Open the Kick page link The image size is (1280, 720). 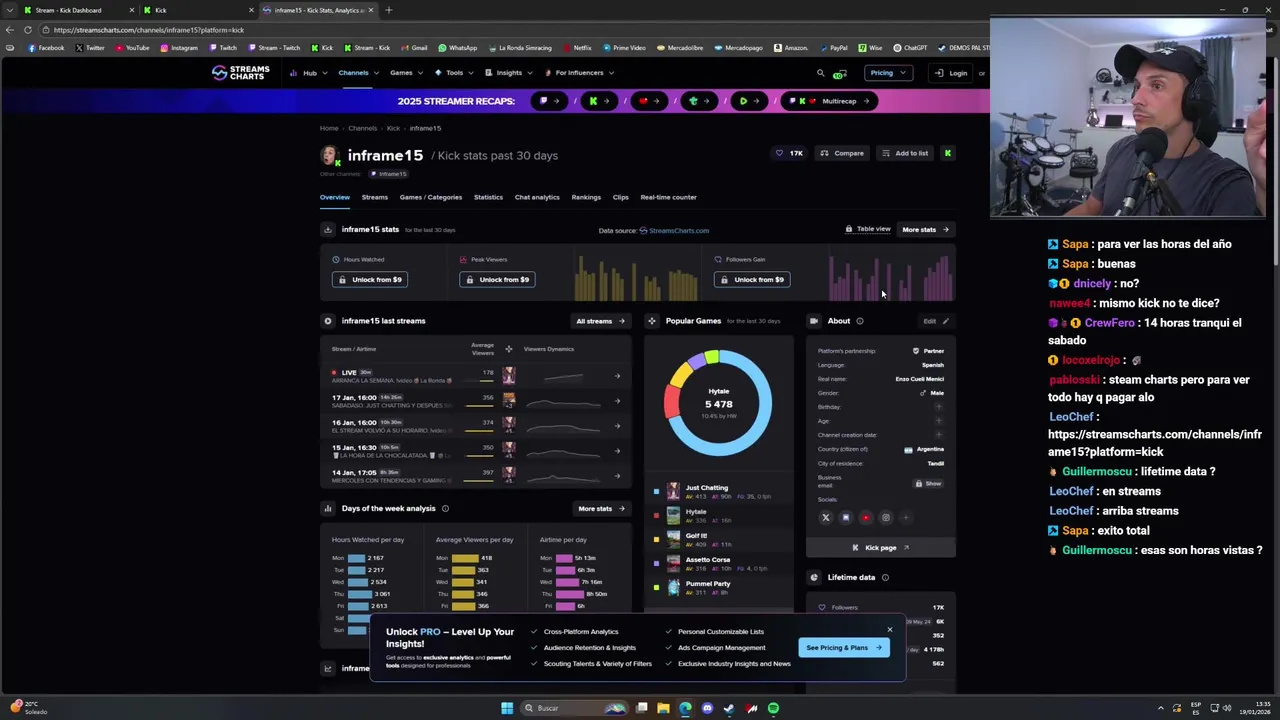tap(880, 547)
